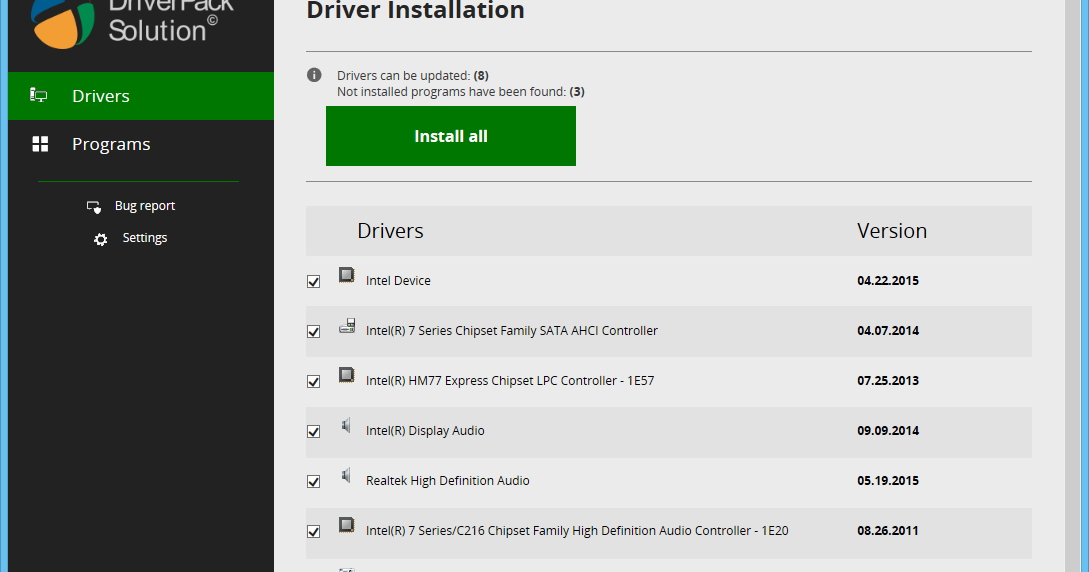Image resolution: width=1089 pixels, height=572 pixels.
Task: Select Intel(R) HM77 Express Chipset LPC text
Action: (x=510, y=380)
